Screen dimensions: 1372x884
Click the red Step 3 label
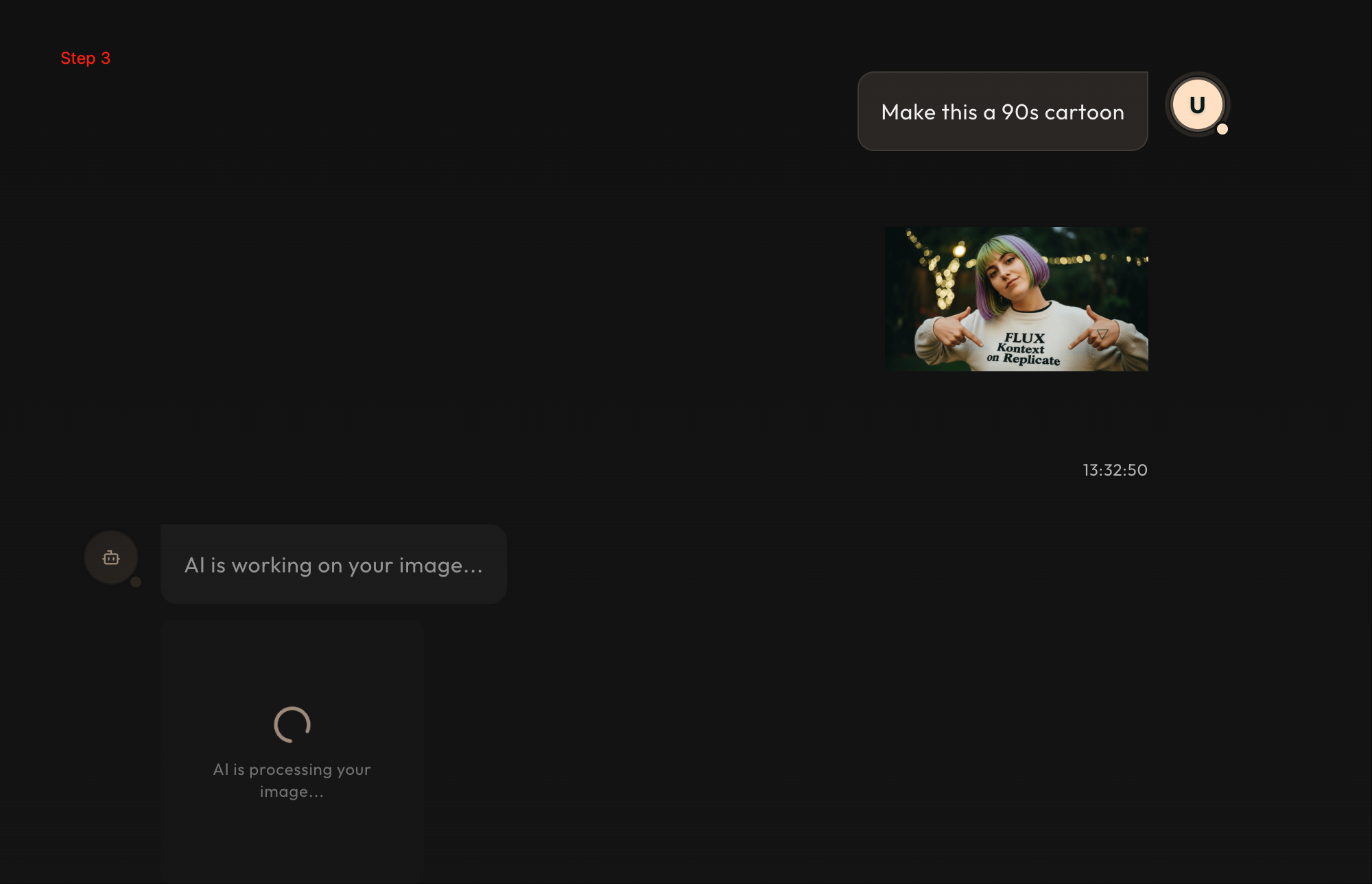[85, 58]
